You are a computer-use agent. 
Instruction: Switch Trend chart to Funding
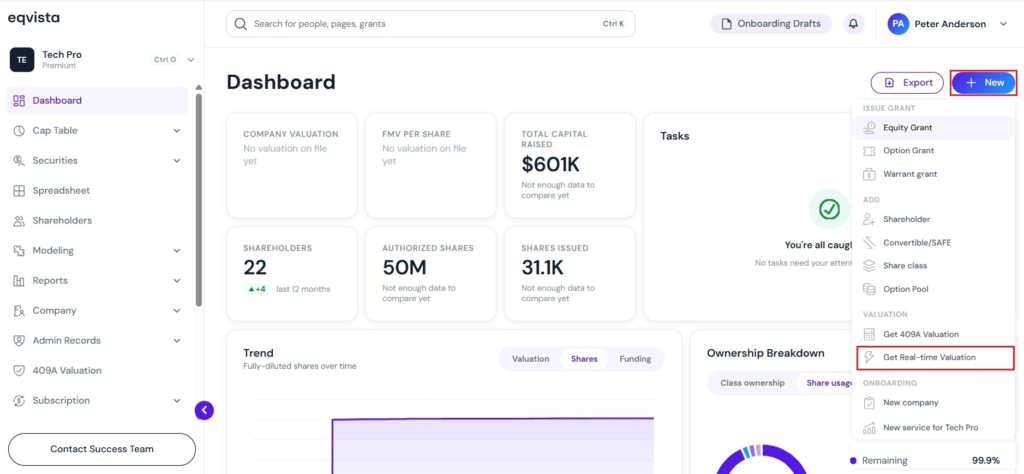click(x=635, y=358)
